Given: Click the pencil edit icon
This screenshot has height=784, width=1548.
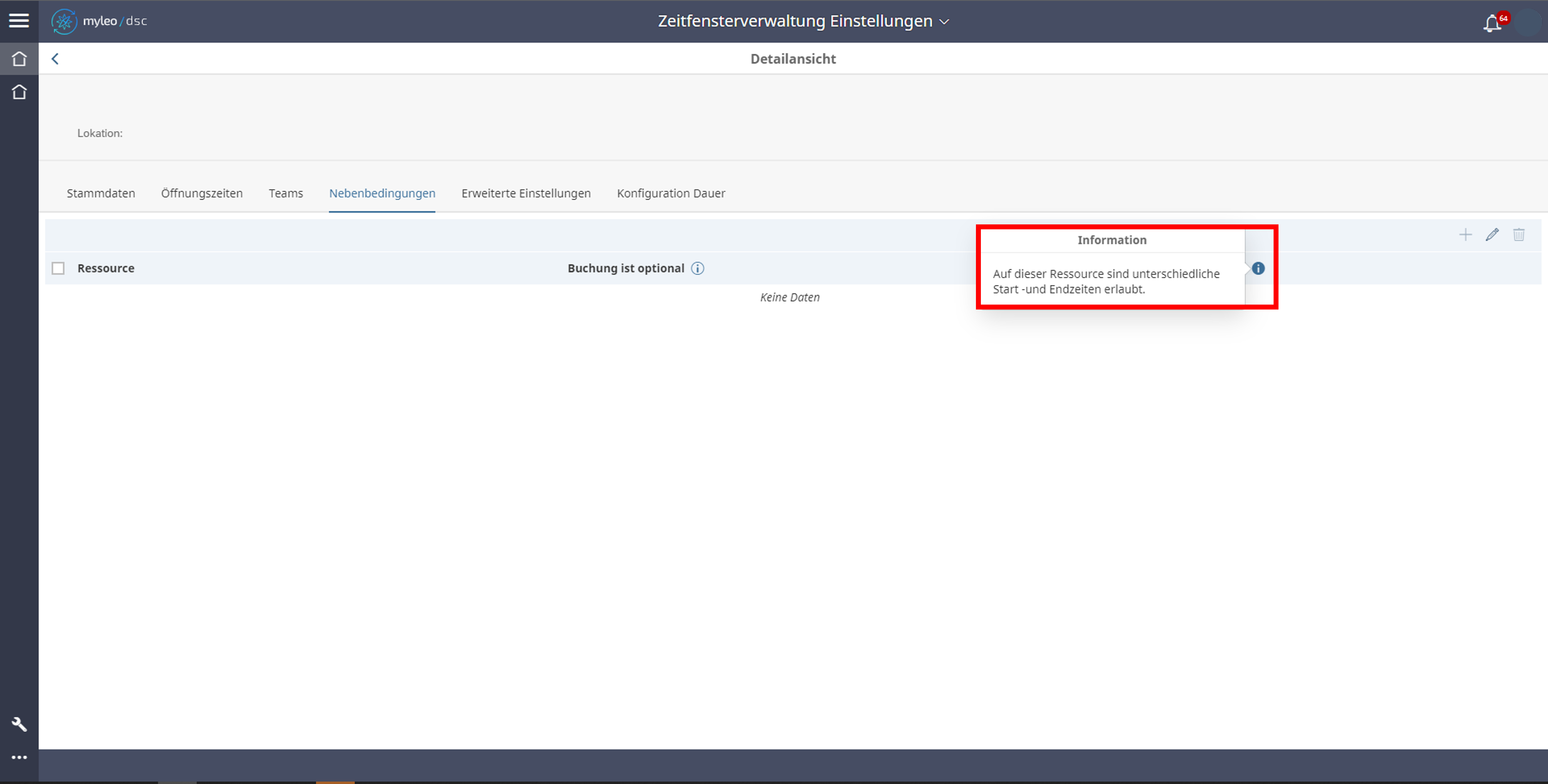Looking at the screenshot, I should point(1491,234).
